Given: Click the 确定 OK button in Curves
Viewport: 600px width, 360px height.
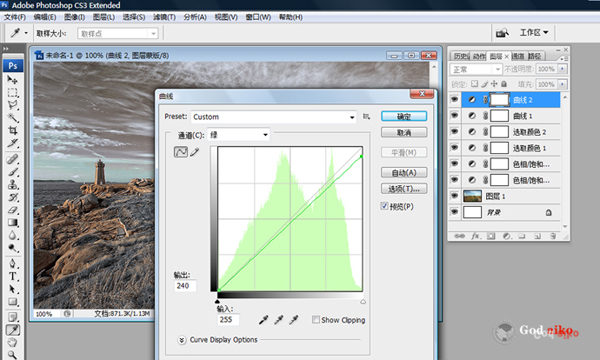Looking at the screenshot, I should click(x=404, y=116).
